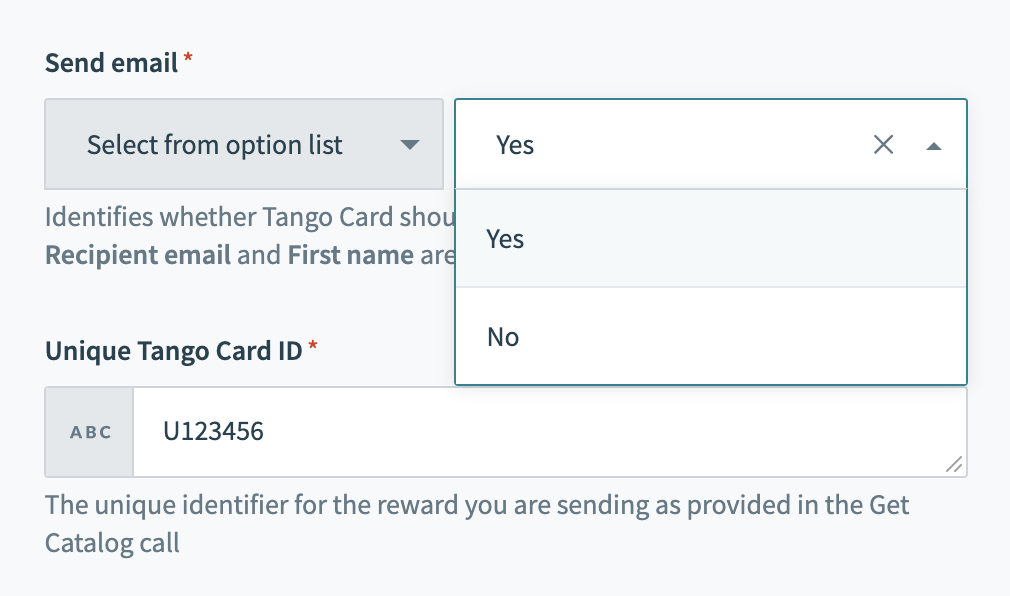Click the Unique Tango Card ID label
1010x596 pixels.
(174, 350)
